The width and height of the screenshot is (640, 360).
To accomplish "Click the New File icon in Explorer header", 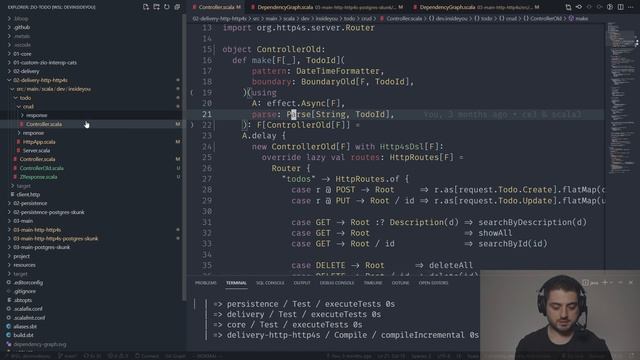I will [146, 7].
